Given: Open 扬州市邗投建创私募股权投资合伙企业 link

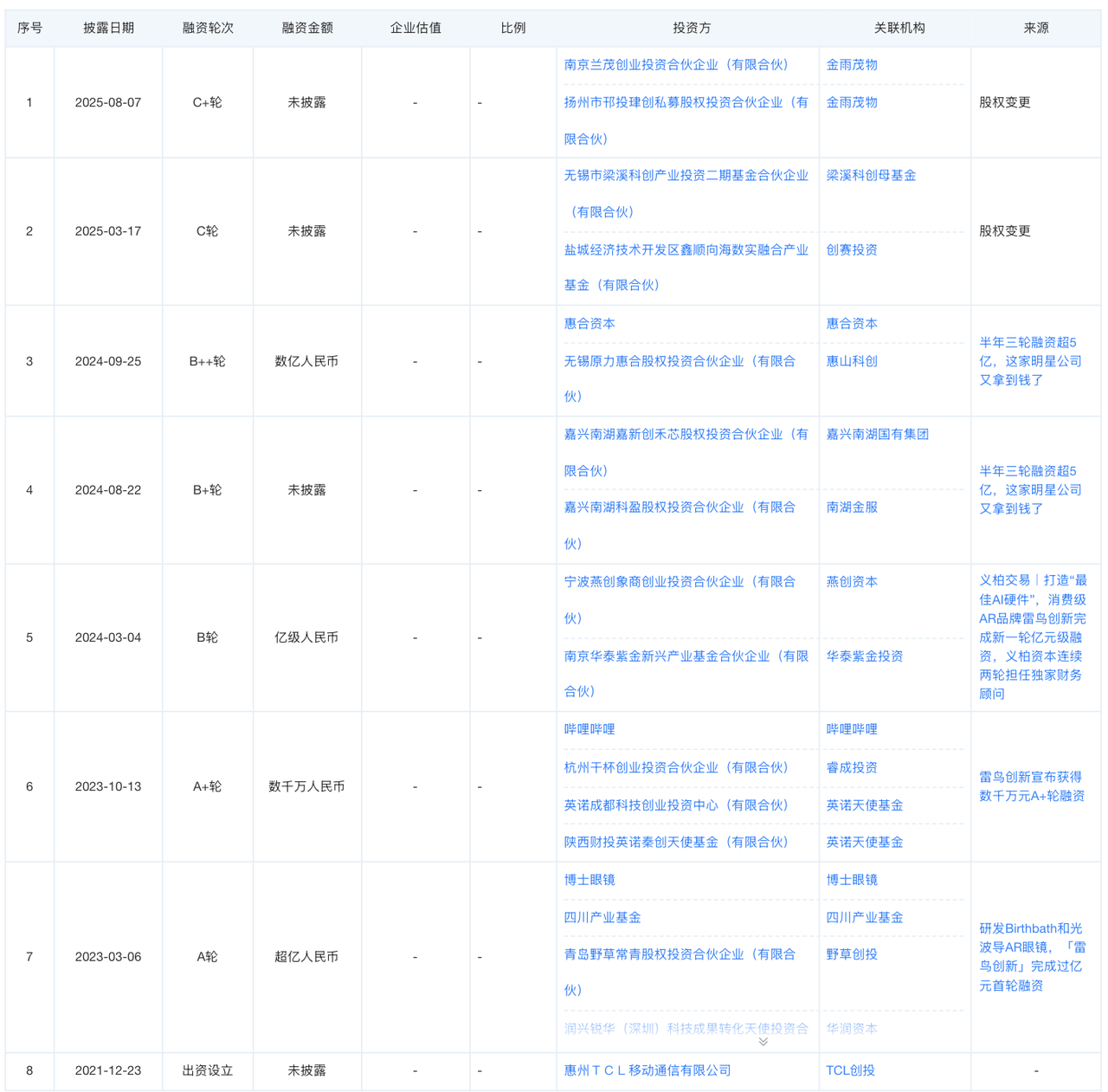Looking at the screenshot, I should pyautogui.click(x=686, y=102).
